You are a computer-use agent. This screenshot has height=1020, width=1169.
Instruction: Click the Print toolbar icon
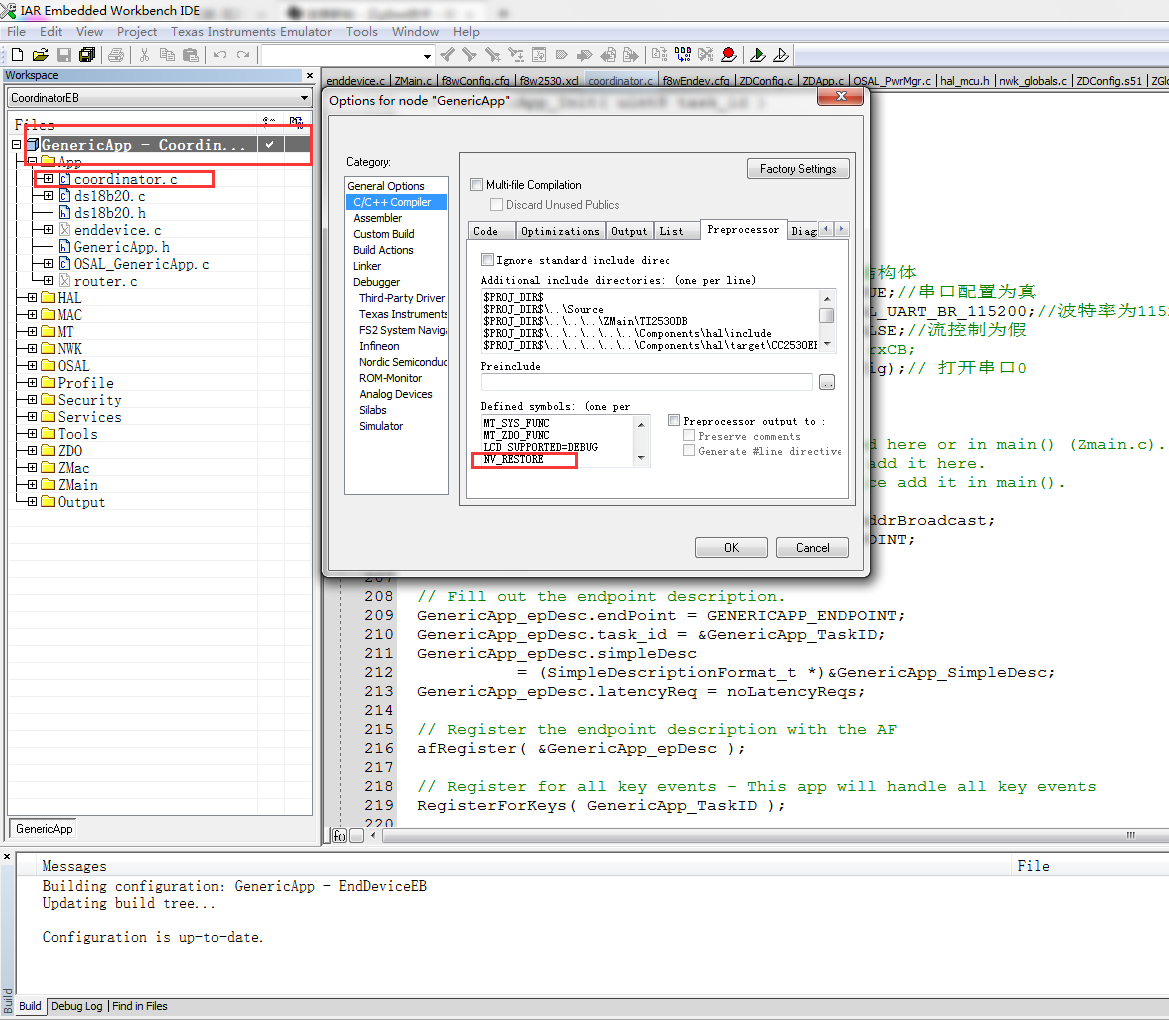point(116,54)
